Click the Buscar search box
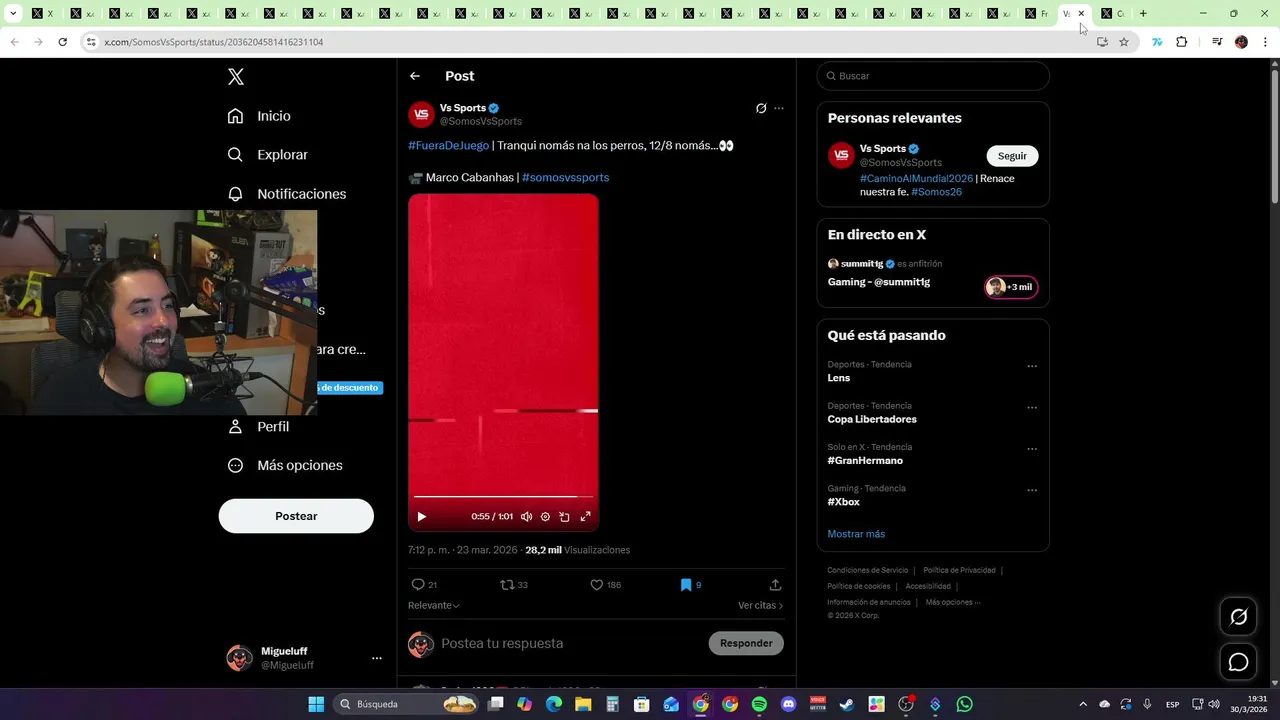1280x720 pixels. click(933, 76)
